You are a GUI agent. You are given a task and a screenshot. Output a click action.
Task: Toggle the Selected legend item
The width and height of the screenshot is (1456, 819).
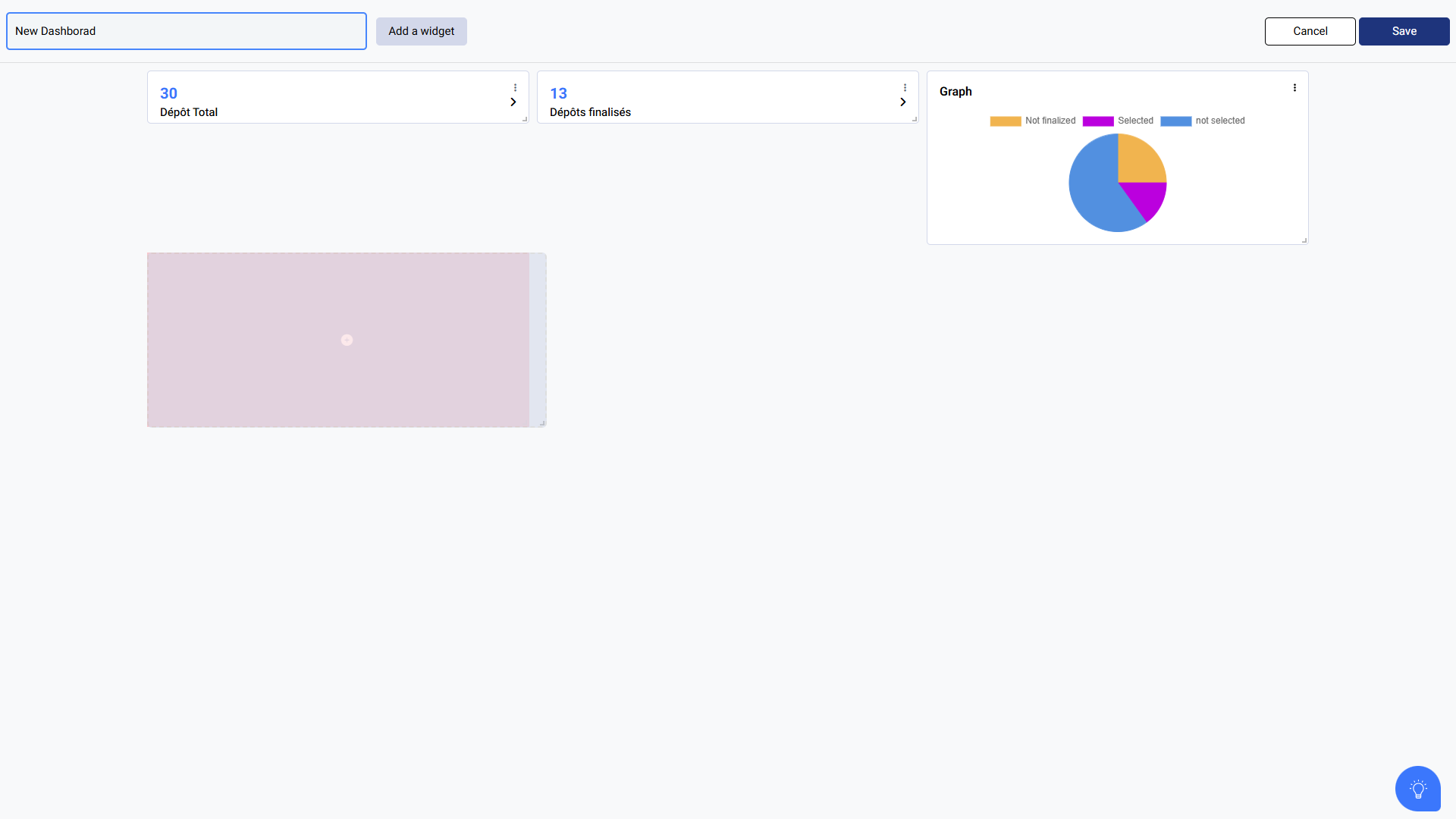click(1119, 121)
